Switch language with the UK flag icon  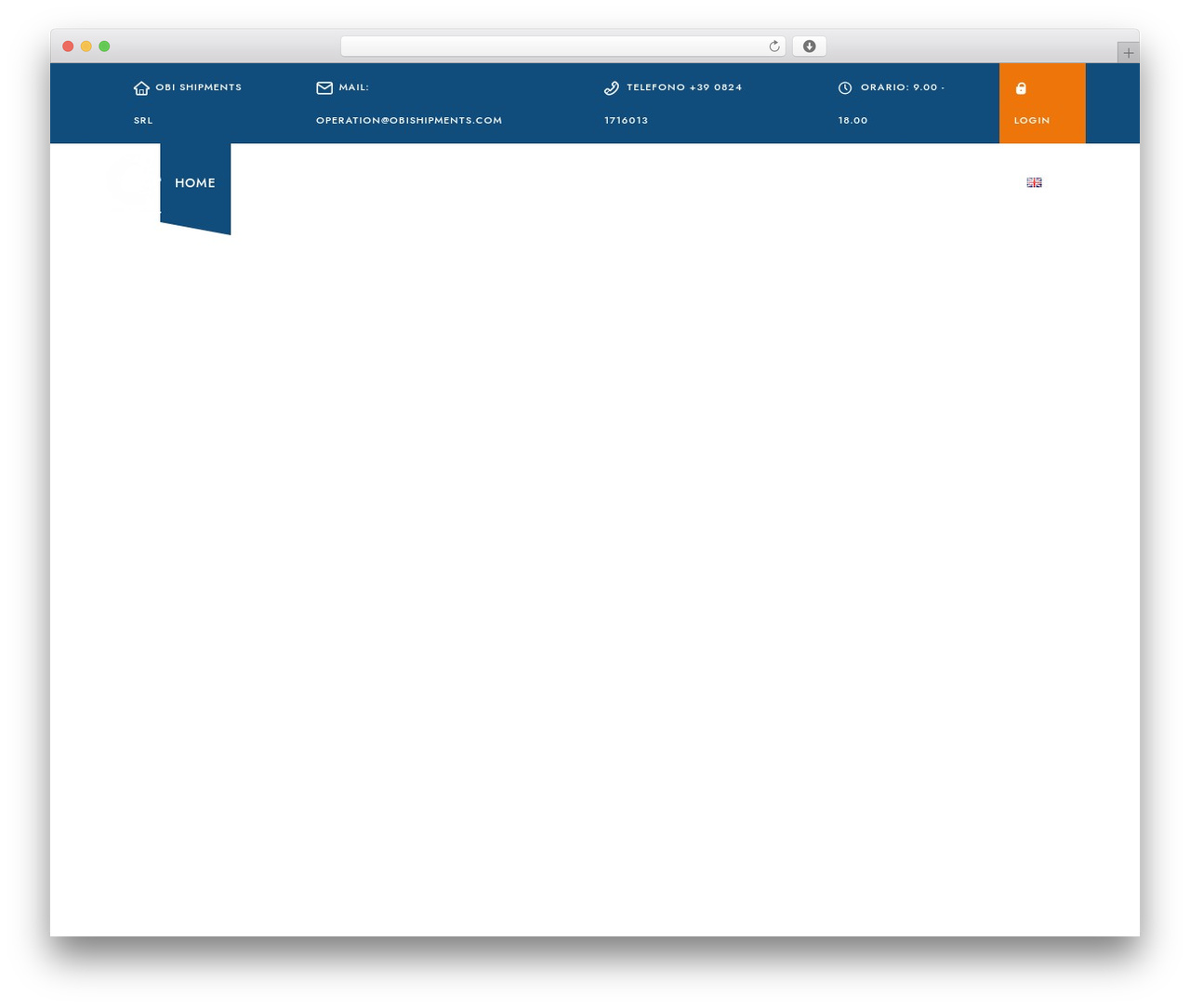(1034, 182)
